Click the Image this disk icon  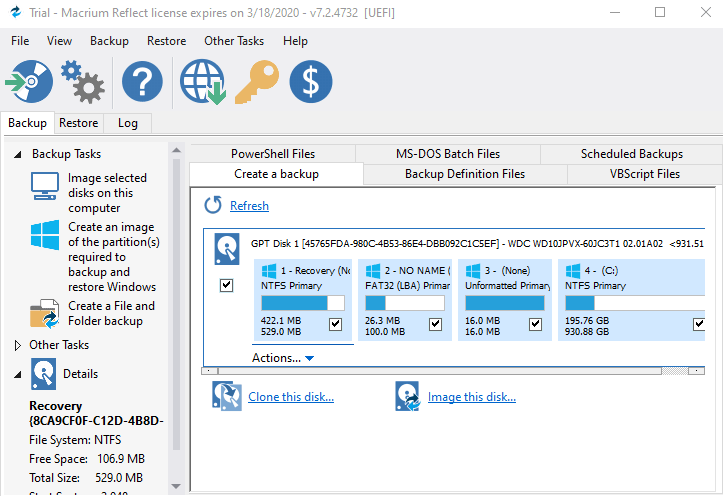(408, 396)
